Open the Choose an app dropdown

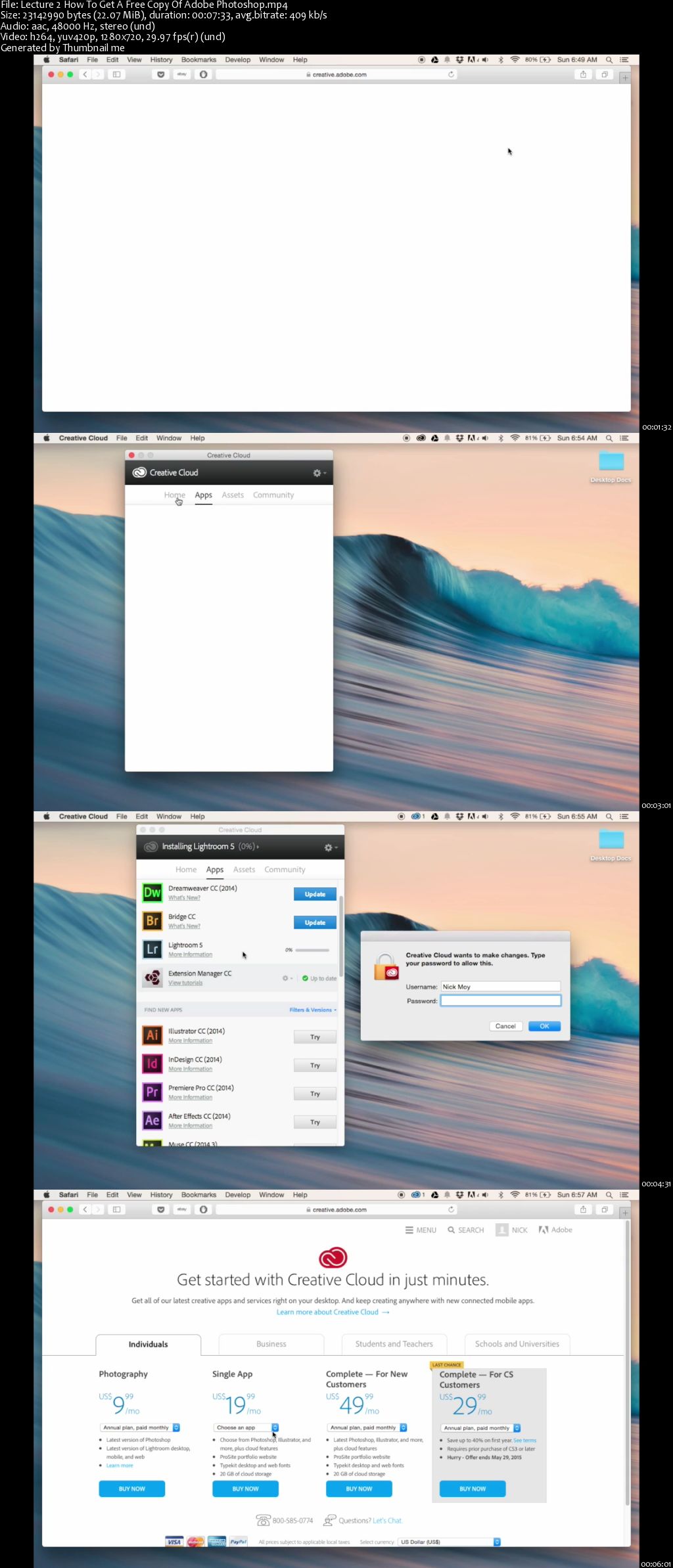tap(246, 1427)
